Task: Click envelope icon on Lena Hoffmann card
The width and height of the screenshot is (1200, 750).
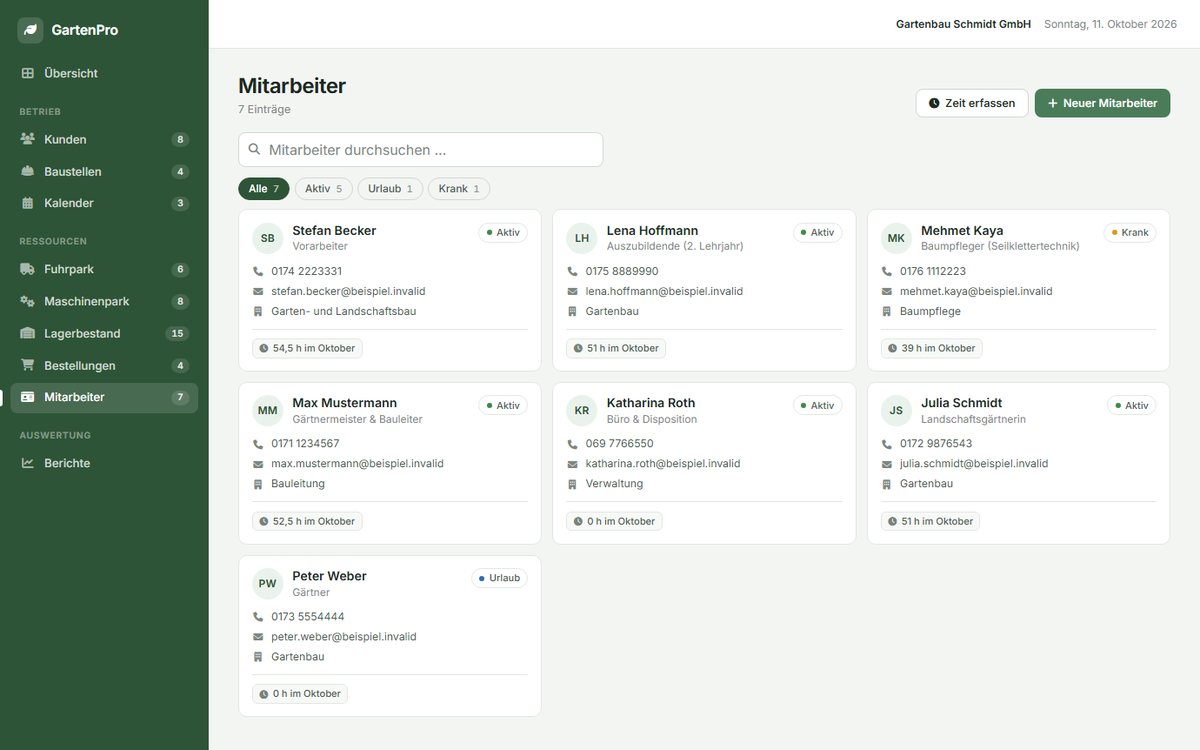Action: click(573, 291)
